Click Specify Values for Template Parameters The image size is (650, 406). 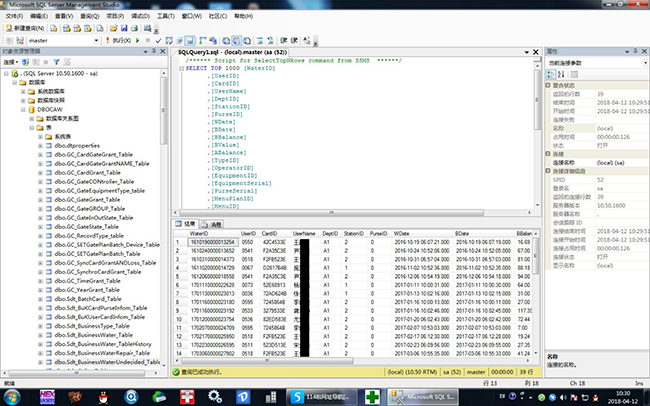pyautogui.click(x=307, y=41)
